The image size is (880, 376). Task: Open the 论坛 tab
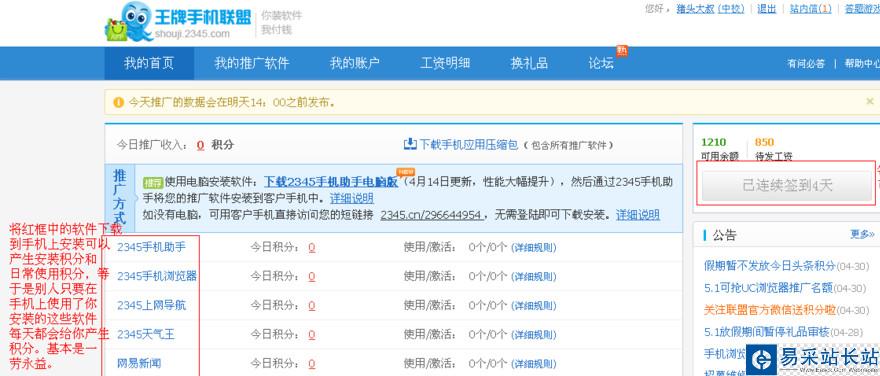(x=601, y=63)
